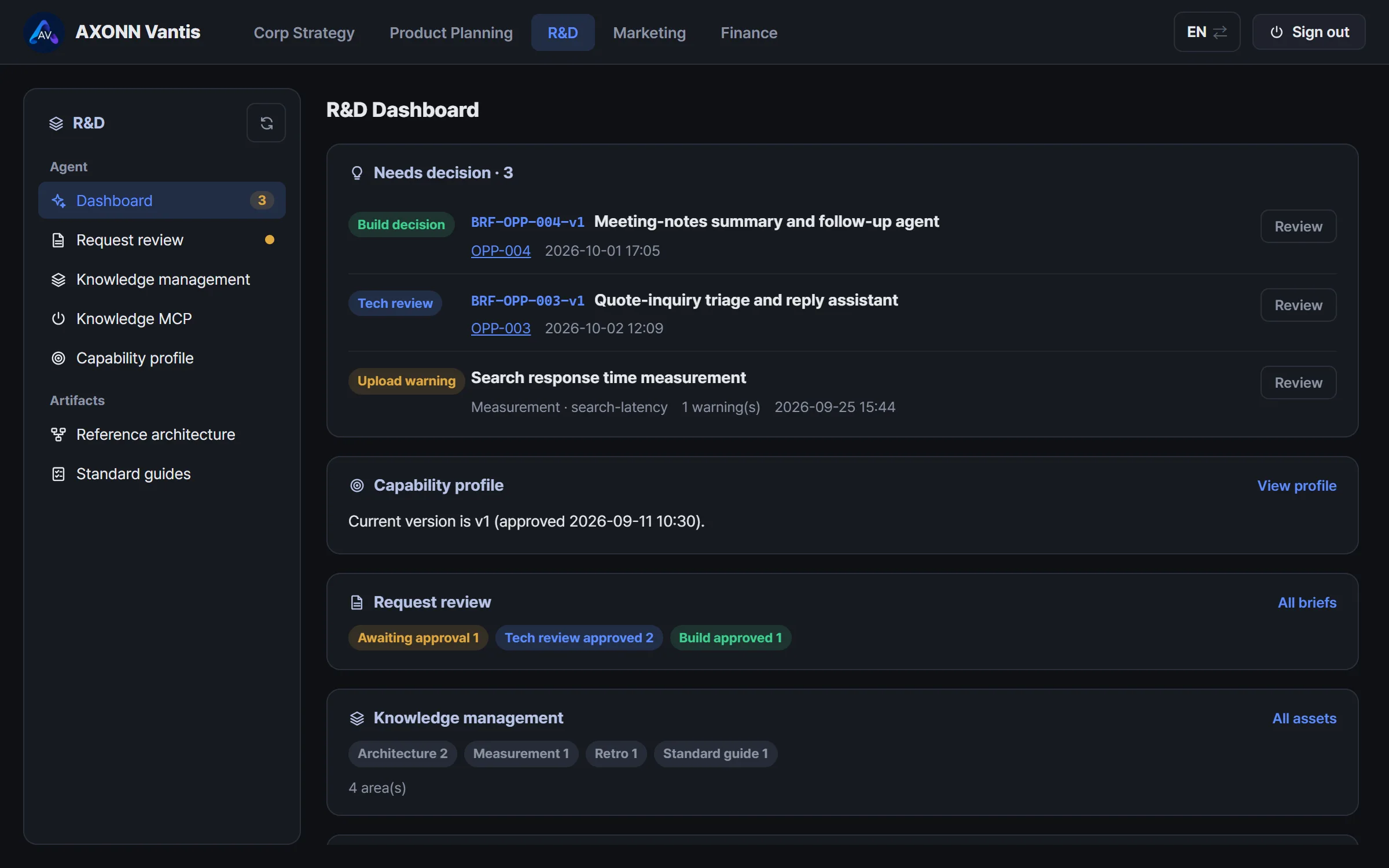Click the AXONN Vantis logo icon

tap(44, 32)
